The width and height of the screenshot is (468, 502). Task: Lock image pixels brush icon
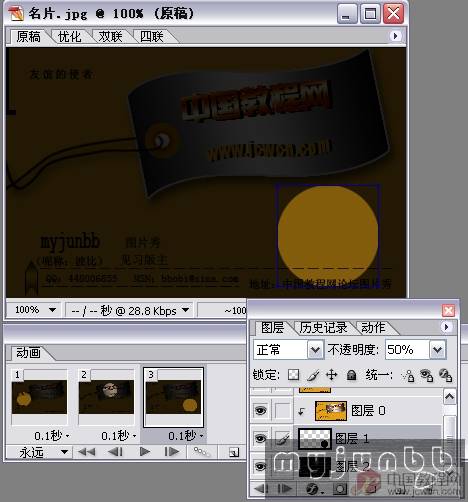click(313, 375)
